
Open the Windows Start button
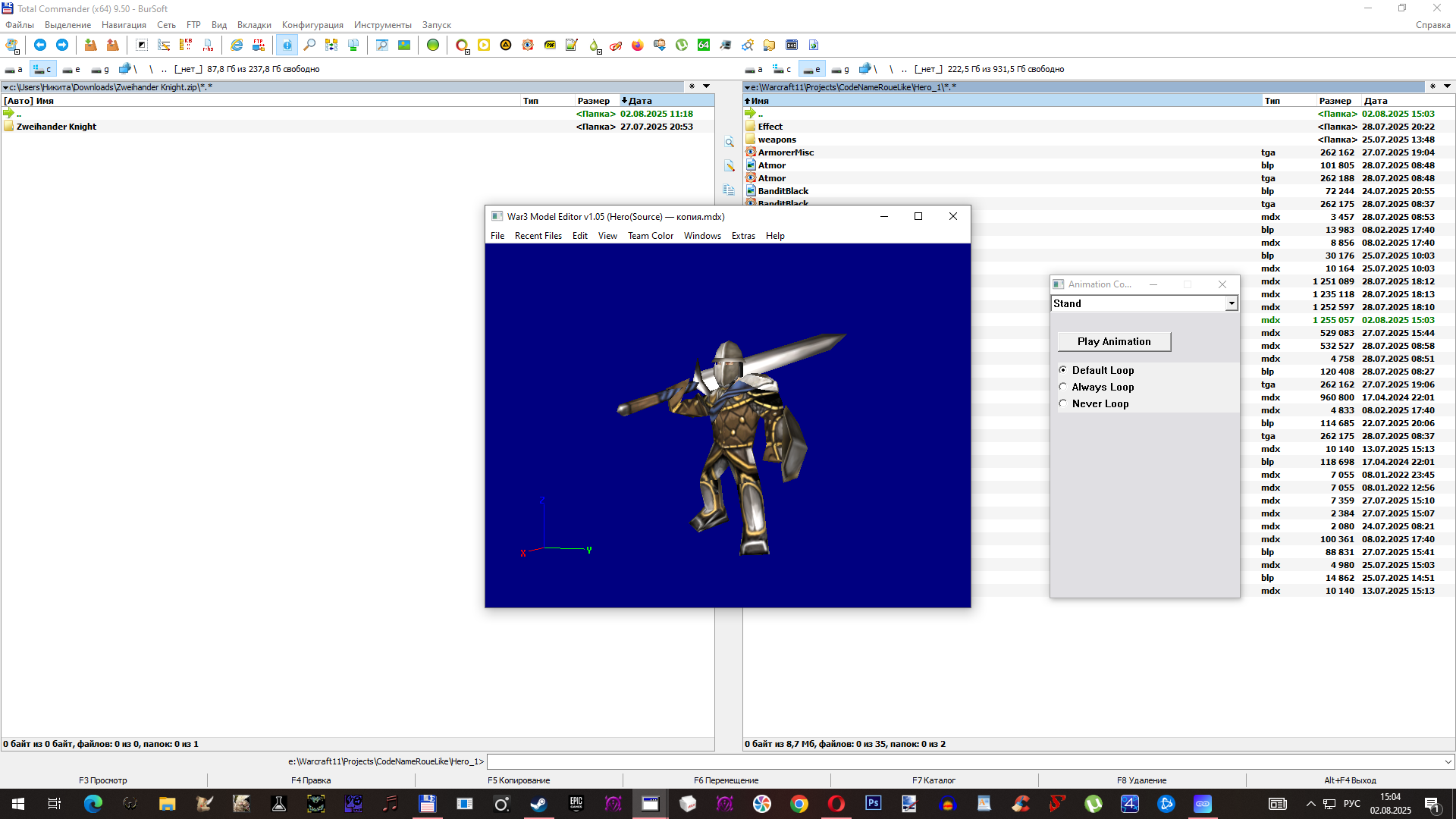click(18, 804)
